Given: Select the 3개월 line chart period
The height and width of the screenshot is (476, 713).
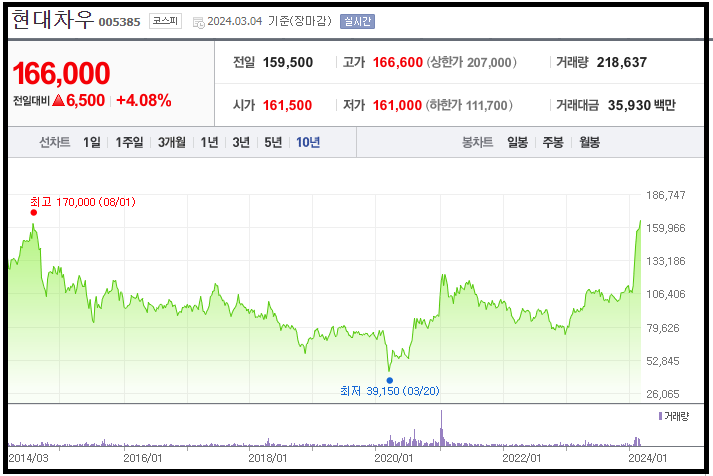Looking at the screenshot, I should click(172, 142).
